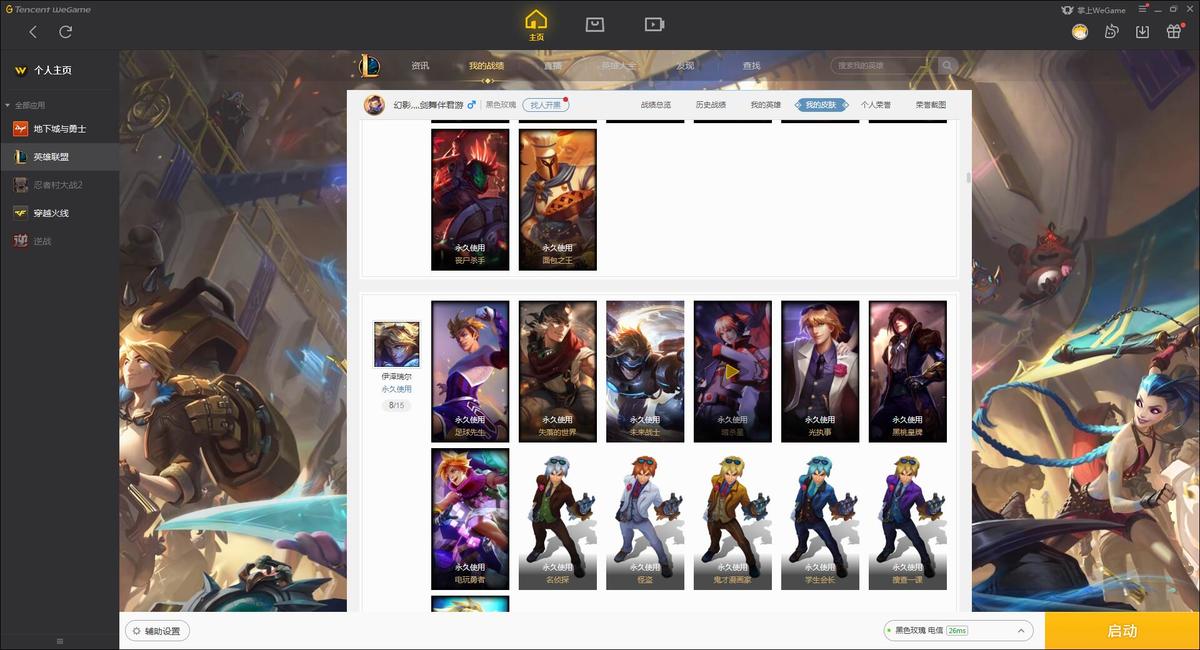Click the 伊泽瑞尔 champion portrait

coord(396,345)
